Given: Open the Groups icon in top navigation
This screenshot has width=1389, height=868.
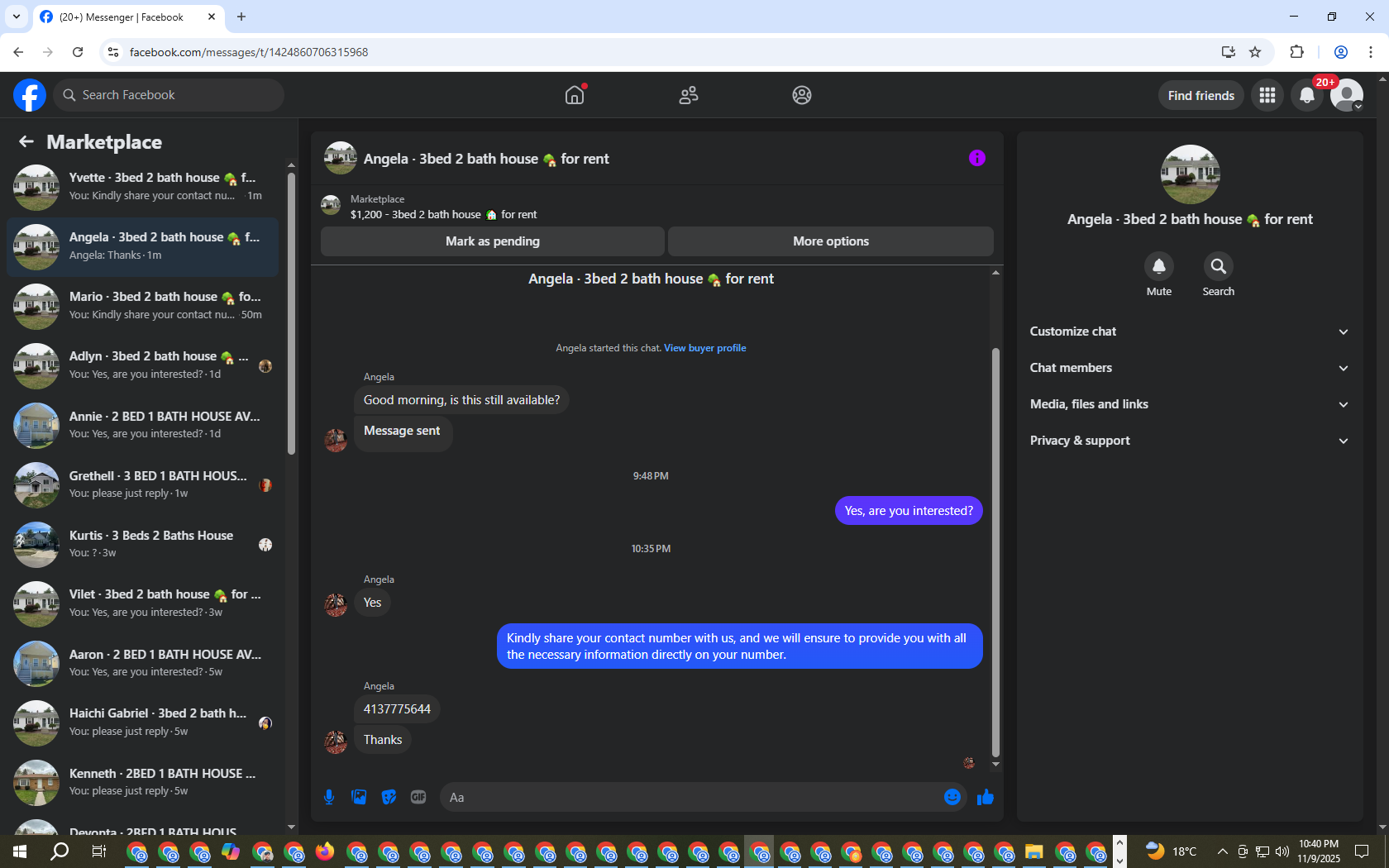Looking at the screenshot, I should (802, 95).
